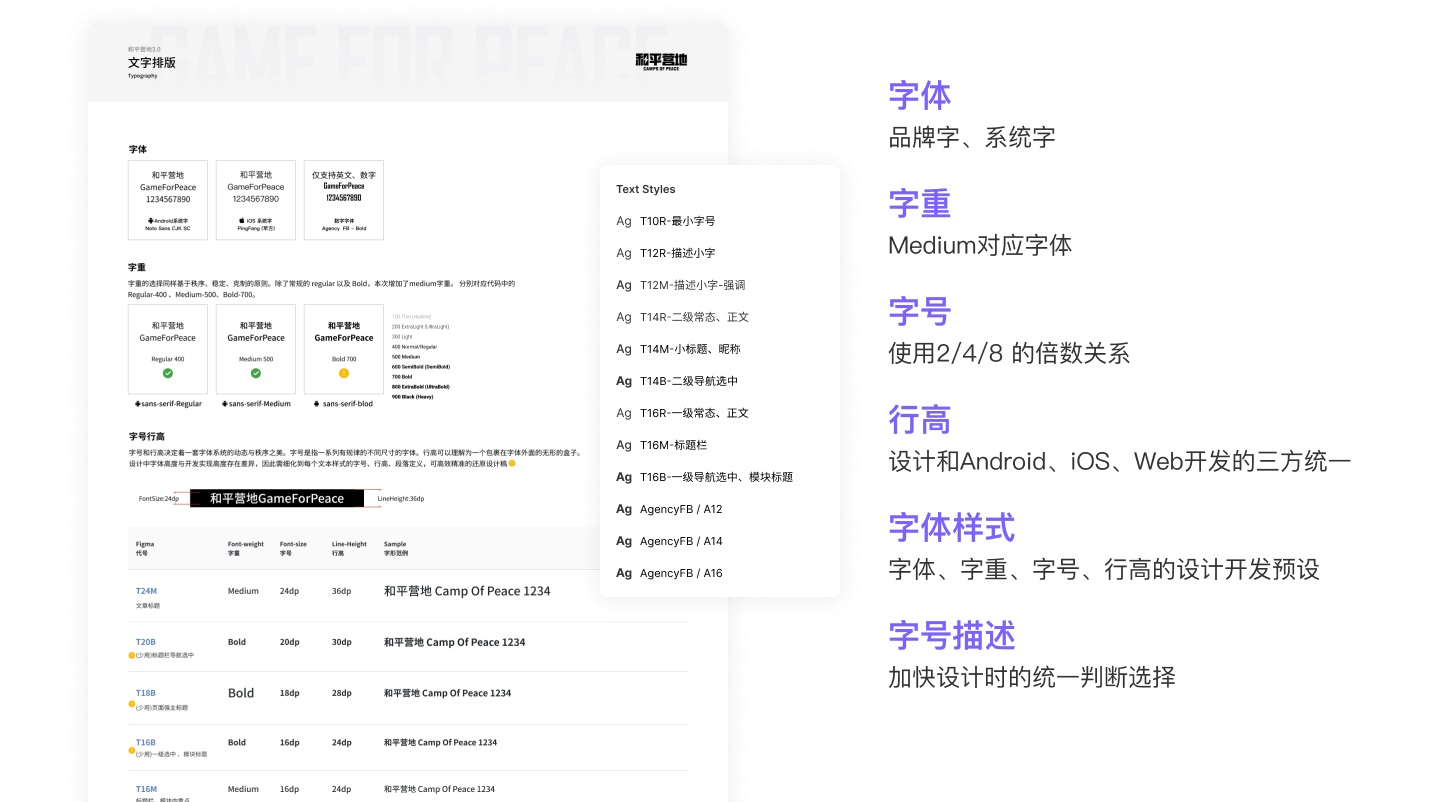This screenshot has height=802, width=1440.
Task: Click the purple 行高 heading on the right
Action: pos(920,420)
